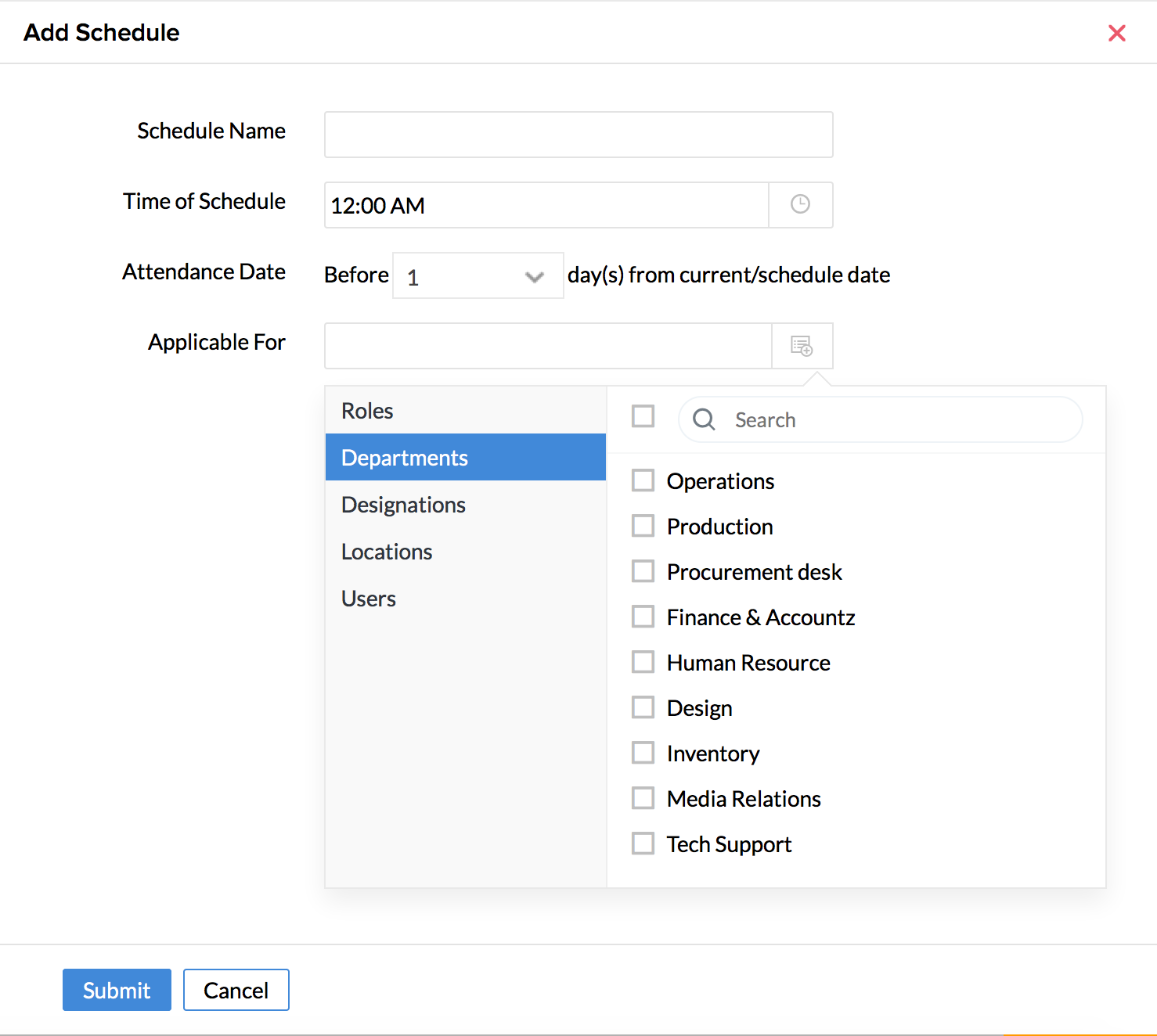Viewport: 1157px width, 1036px height.
Task: Click the Time of Schedule input field
Action: 546,205
